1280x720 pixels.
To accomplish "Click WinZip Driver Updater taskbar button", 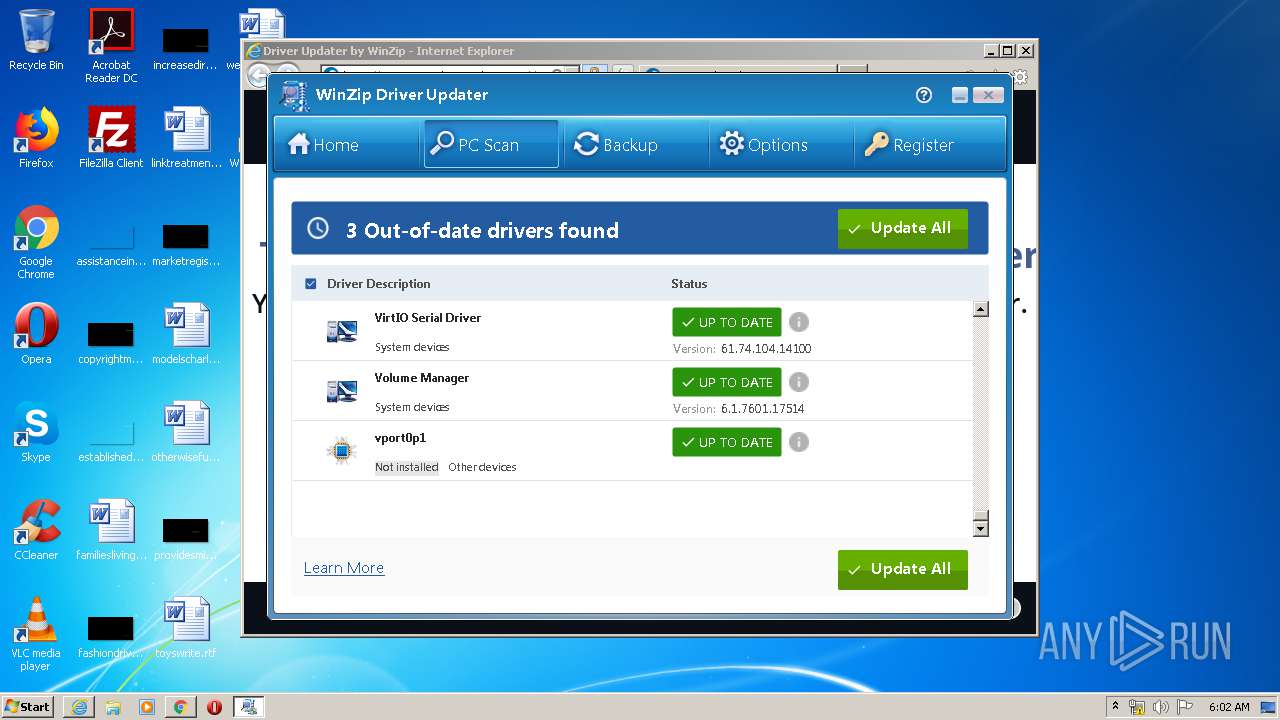I will pos(249,707).
